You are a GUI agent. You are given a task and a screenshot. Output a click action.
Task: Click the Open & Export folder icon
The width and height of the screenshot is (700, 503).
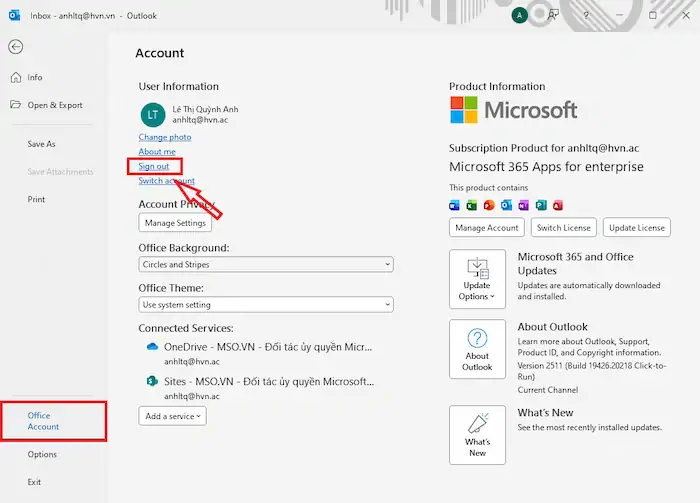(16, 104)
